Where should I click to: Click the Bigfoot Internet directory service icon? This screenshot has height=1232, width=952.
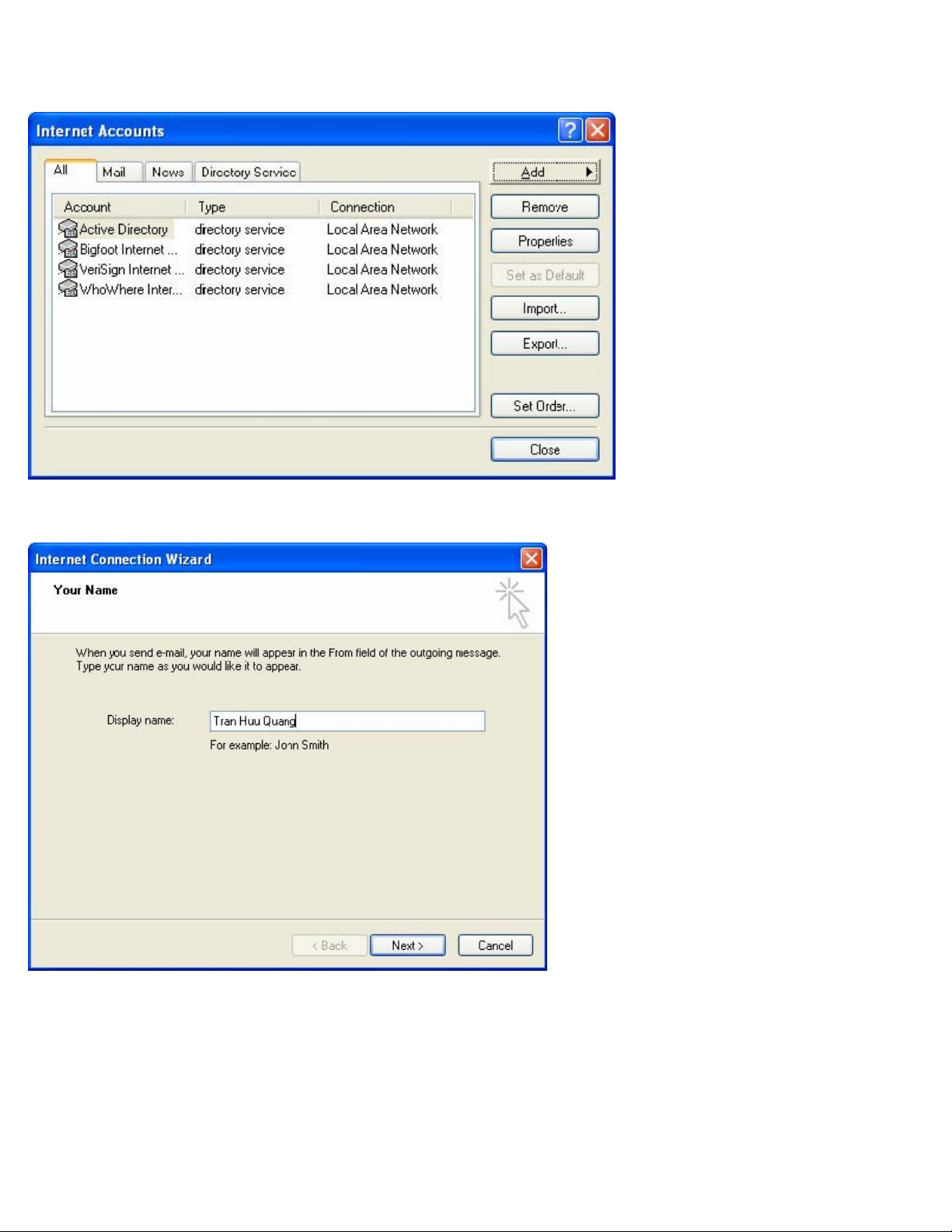(x=68, y=250)
